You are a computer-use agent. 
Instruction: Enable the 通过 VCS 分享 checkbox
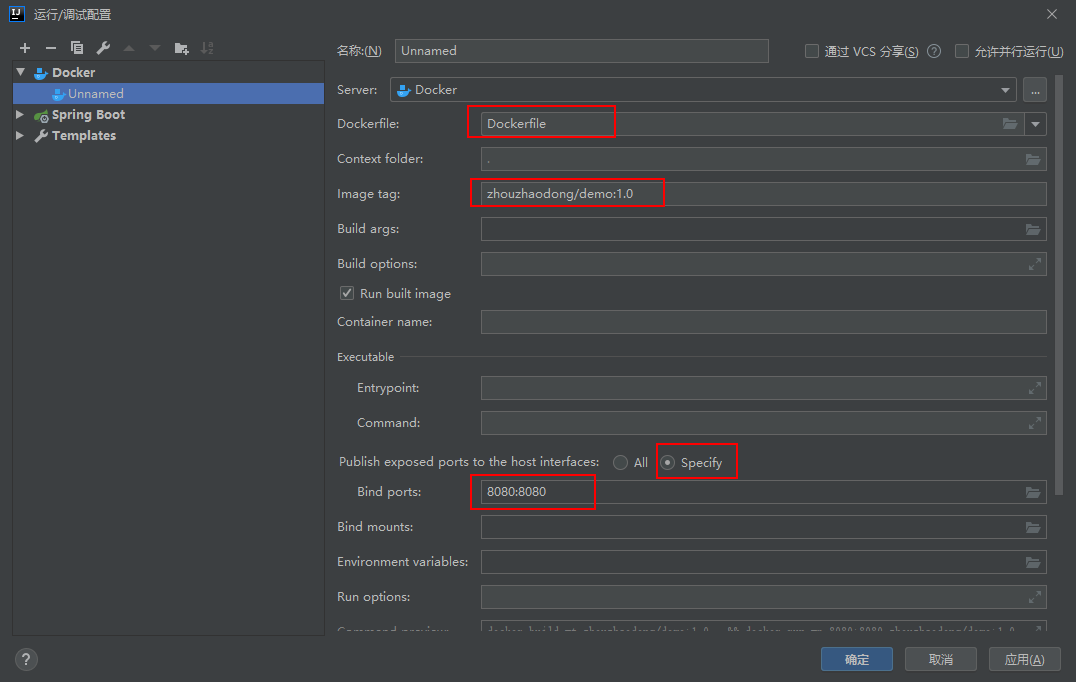point(812,51)
